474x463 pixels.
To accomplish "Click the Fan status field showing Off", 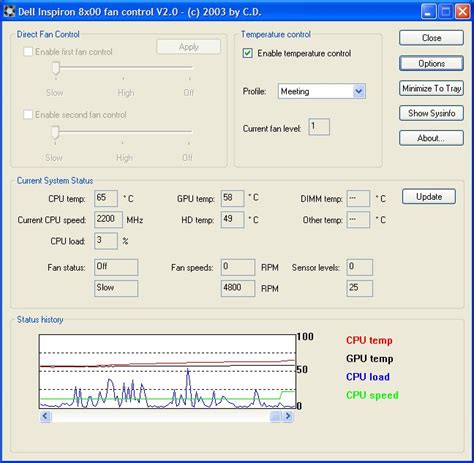I will point(116,267).
